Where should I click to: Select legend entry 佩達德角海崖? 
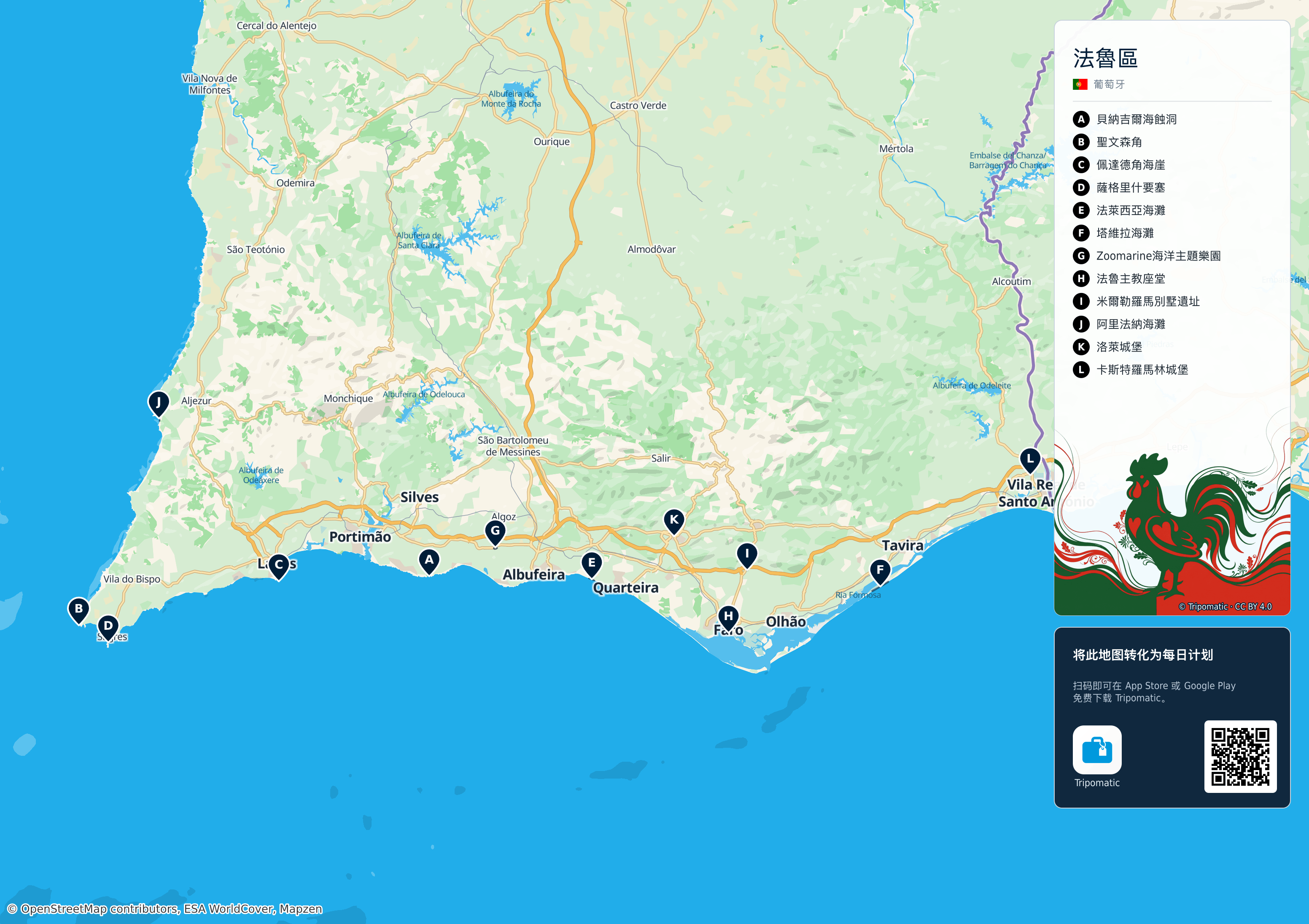1131,165
